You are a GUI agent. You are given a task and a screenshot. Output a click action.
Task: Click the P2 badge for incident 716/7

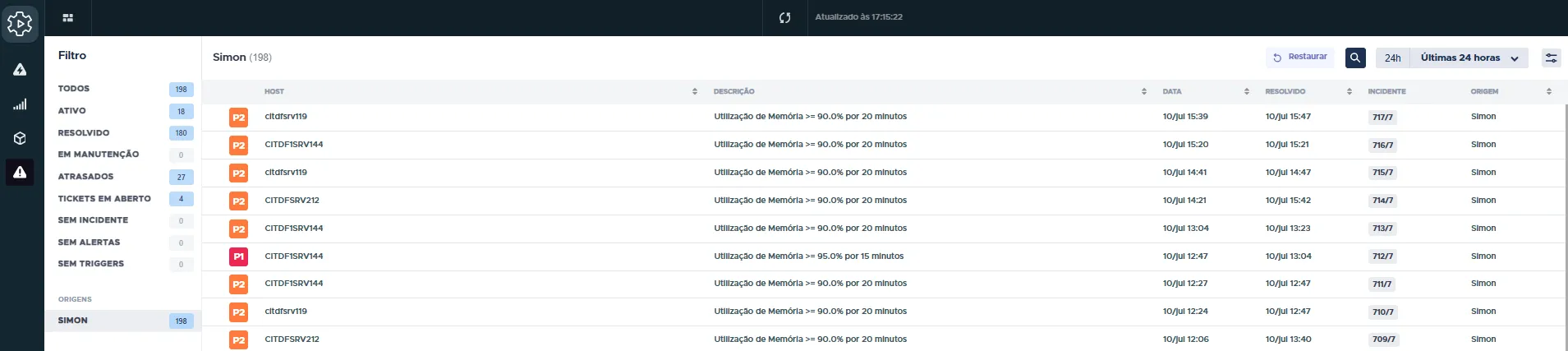tap(238, 145)
